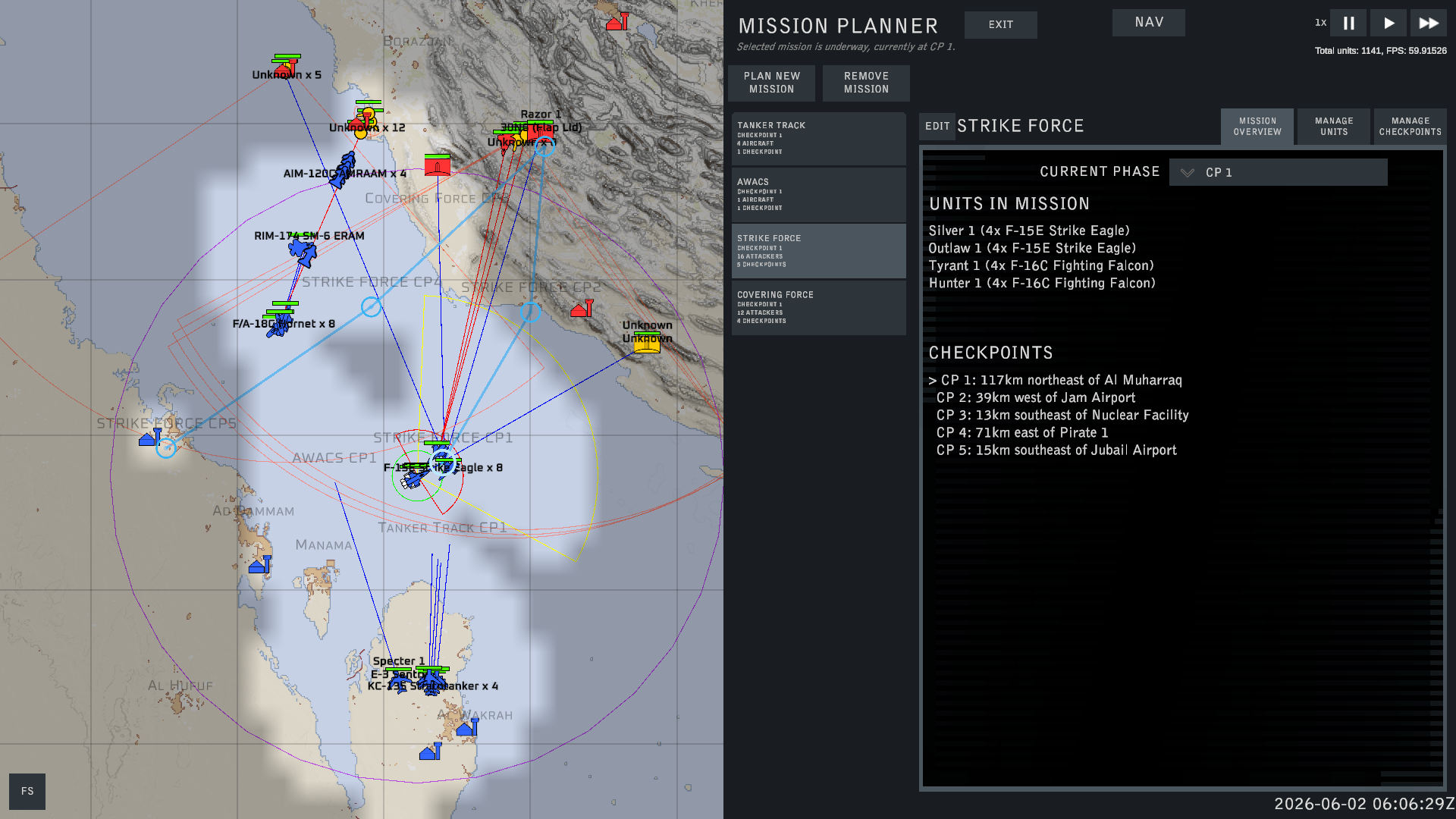Click the Remove Mission button
This screenshot has width=1456, height=819.
click(x=866, y=83)
